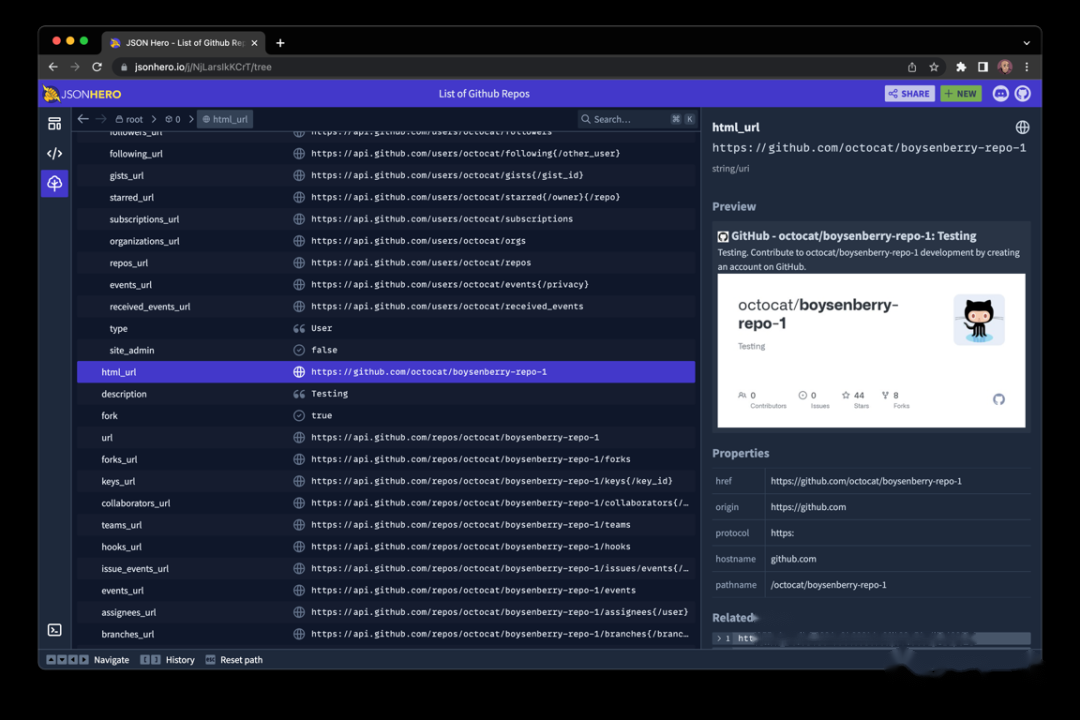Select the hooks_url row
This screenshot has height=720, width=1080.
(386, 546)
